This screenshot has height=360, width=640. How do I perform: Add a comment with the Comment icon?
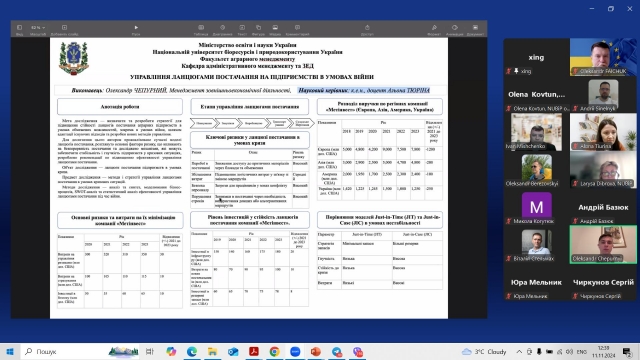pyautogui.click(x=297, y=28)
